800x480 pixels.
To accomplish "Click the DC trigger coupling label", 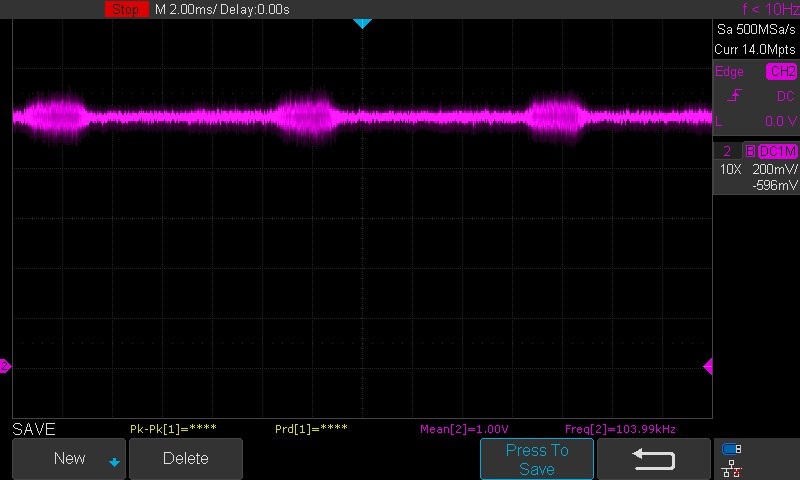I will [x=786, y=96].
